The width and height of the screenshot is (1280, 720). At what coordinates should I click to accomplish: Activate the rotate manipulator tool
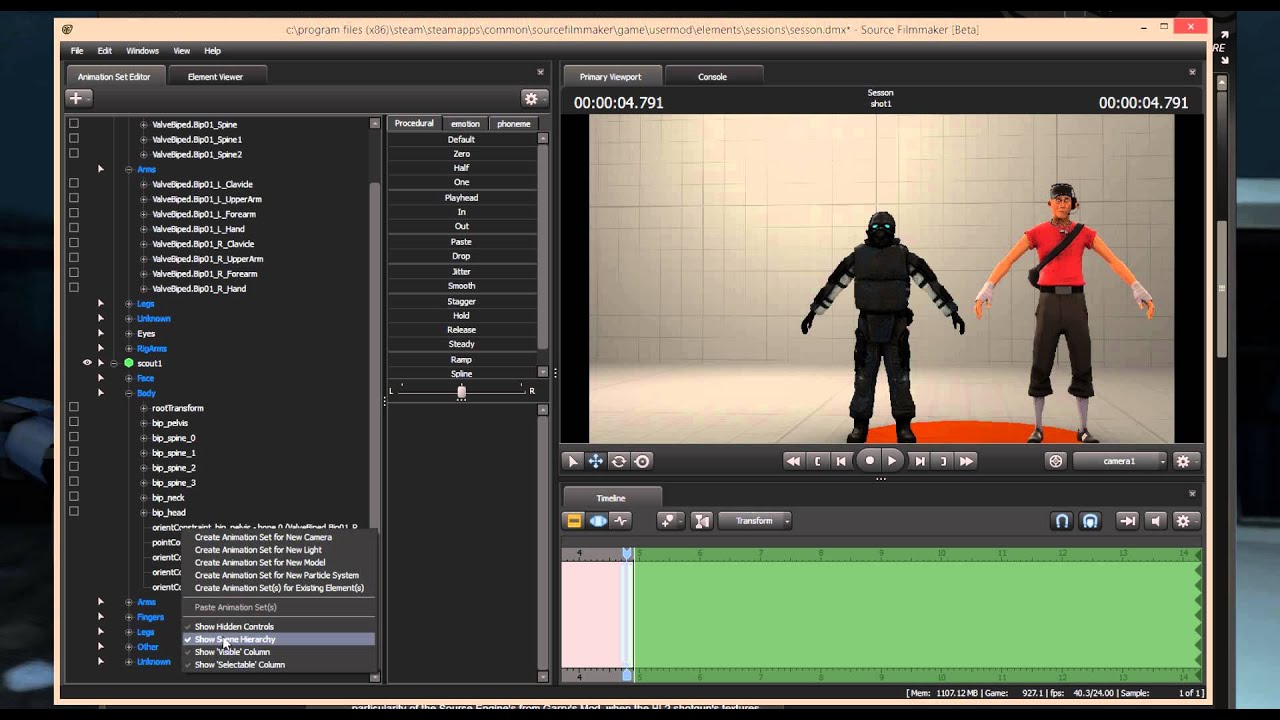pyautogui.click(x=619, y=461)
